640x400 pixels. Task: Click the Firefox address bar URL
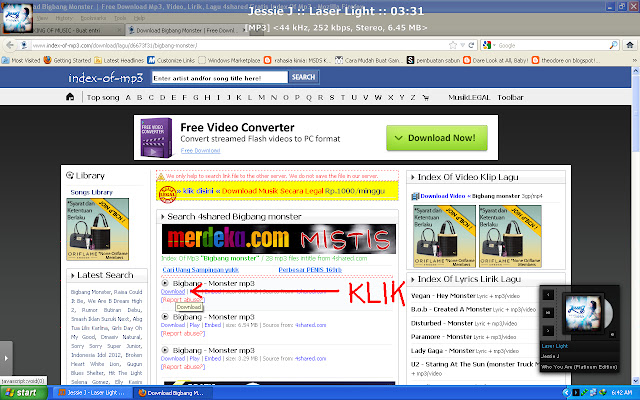point(115,46)
